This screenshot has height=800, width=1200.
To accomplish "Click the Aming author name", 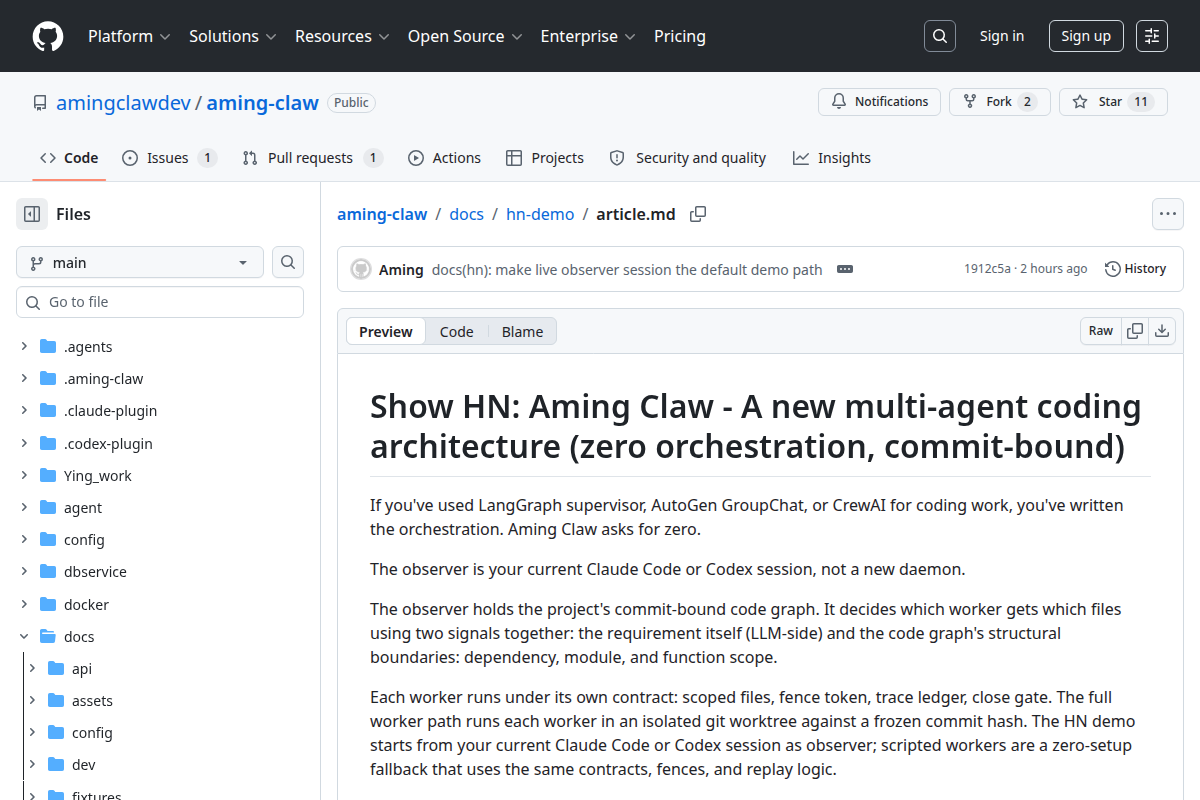I will pyautogui.click(x=401, y=269).
